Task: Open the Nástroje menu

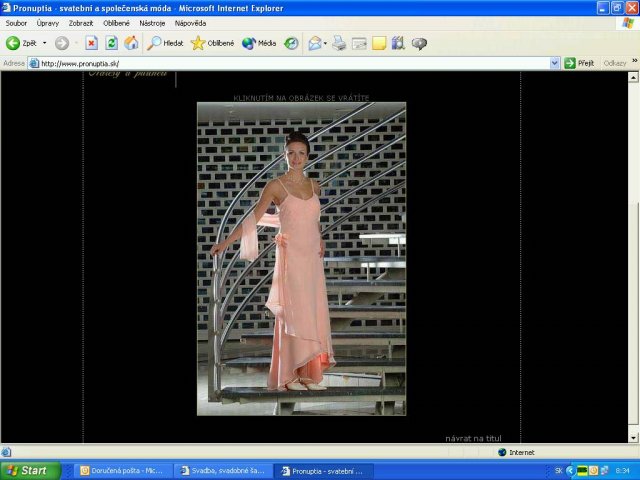Action: pyautogui.click(x=152, y=23)
